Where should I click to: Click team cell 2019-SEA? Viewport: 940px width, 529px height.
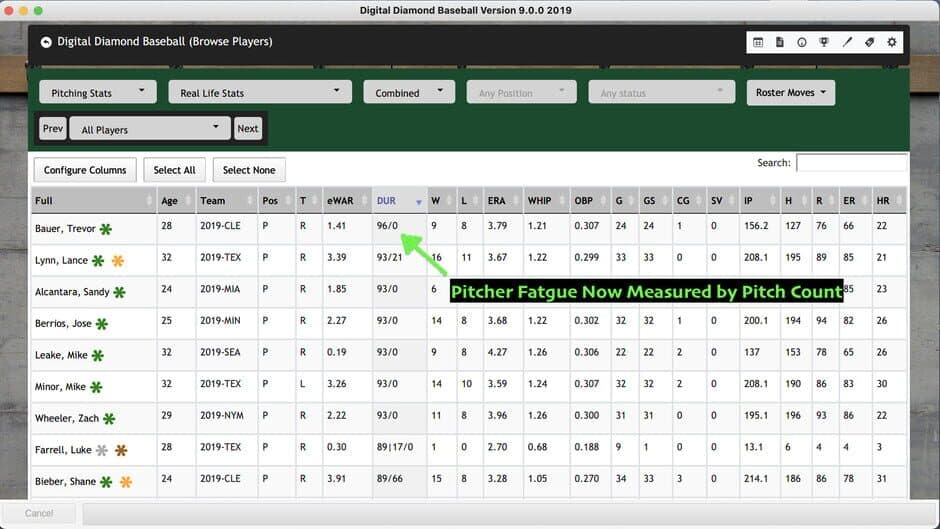(220, 352)
